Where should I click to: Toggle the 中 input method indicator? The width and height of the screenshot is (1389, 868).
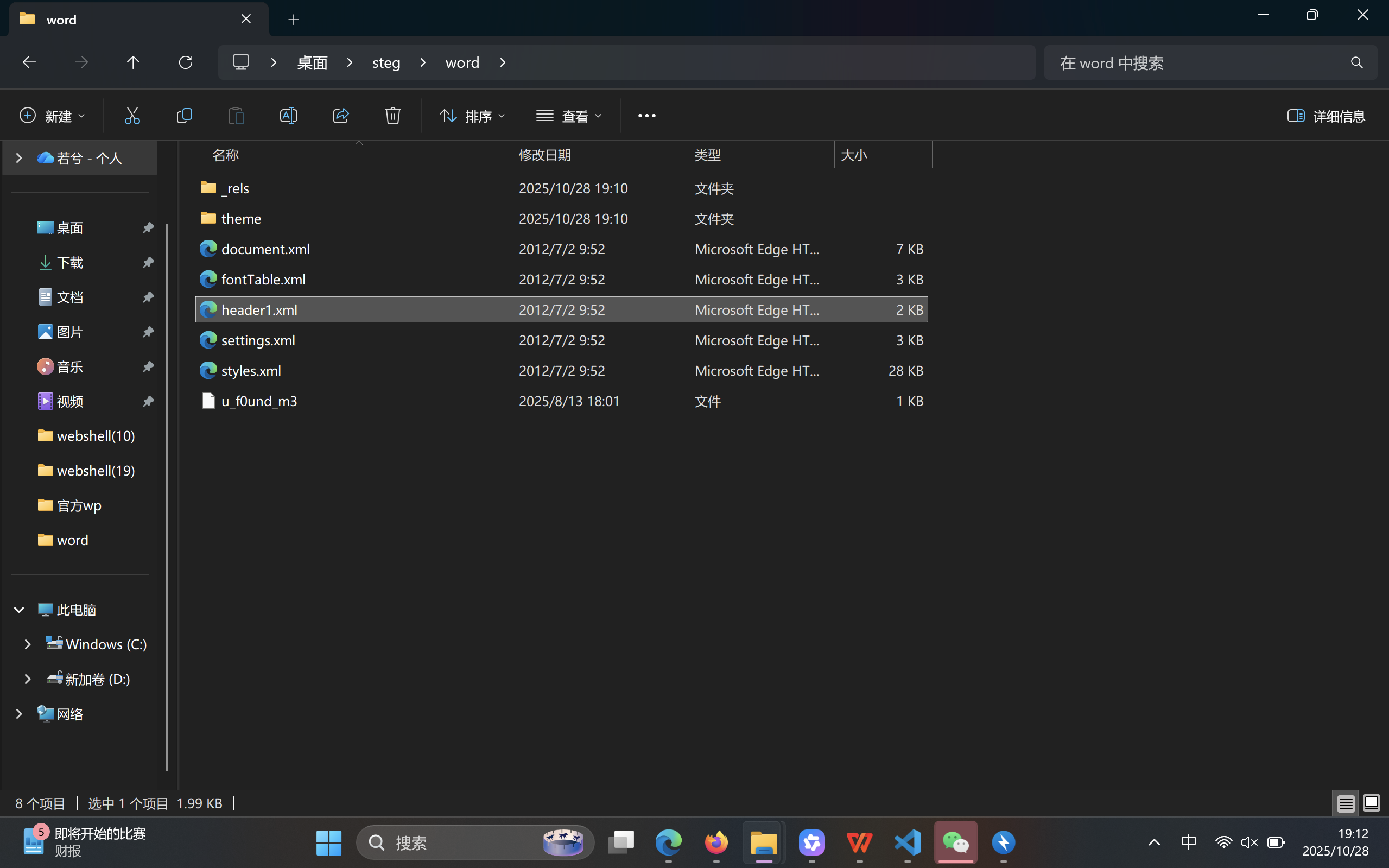[1189, 842]
